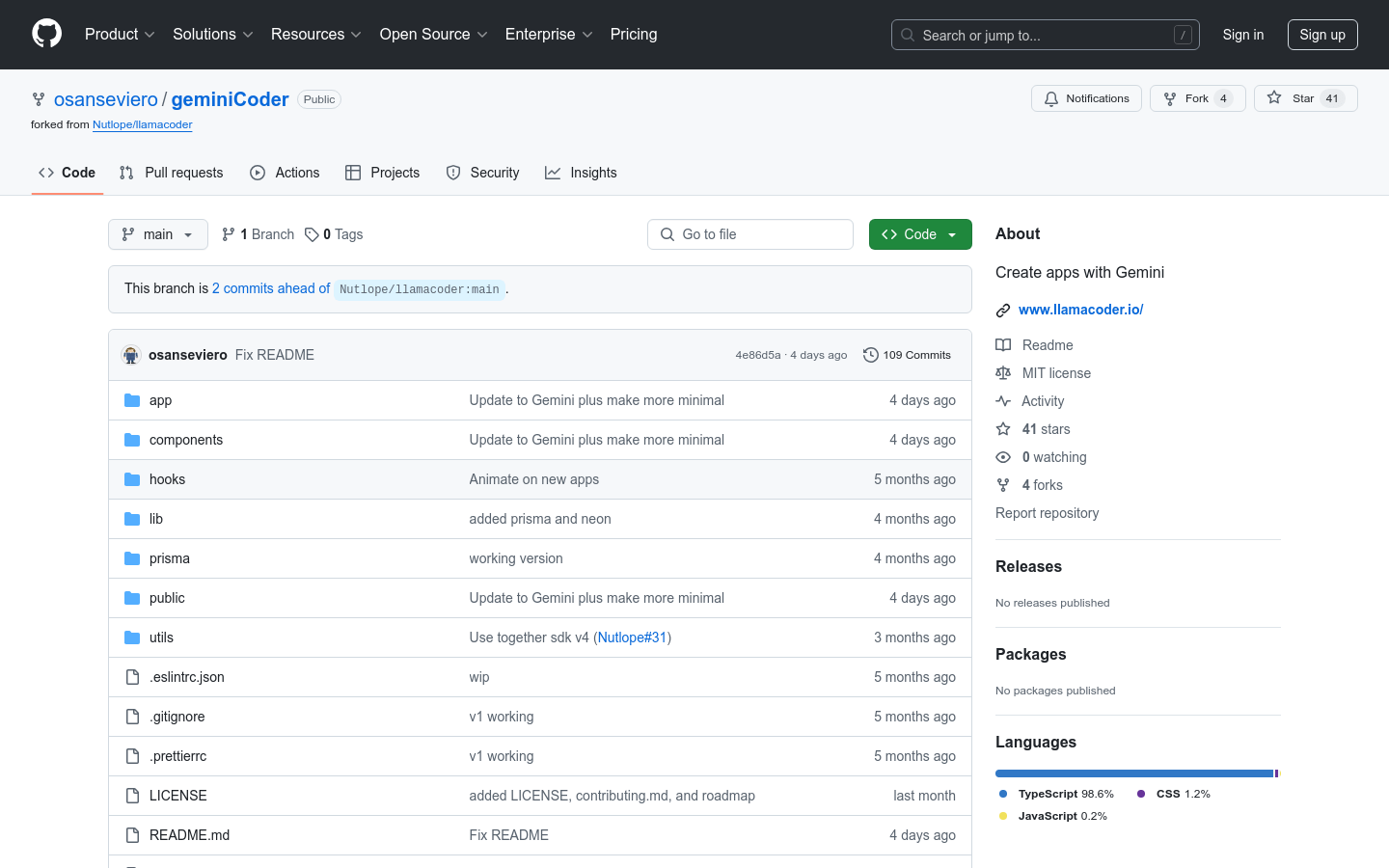Click the lib folder icon
1389x868 pixels.
coord(132,519)
